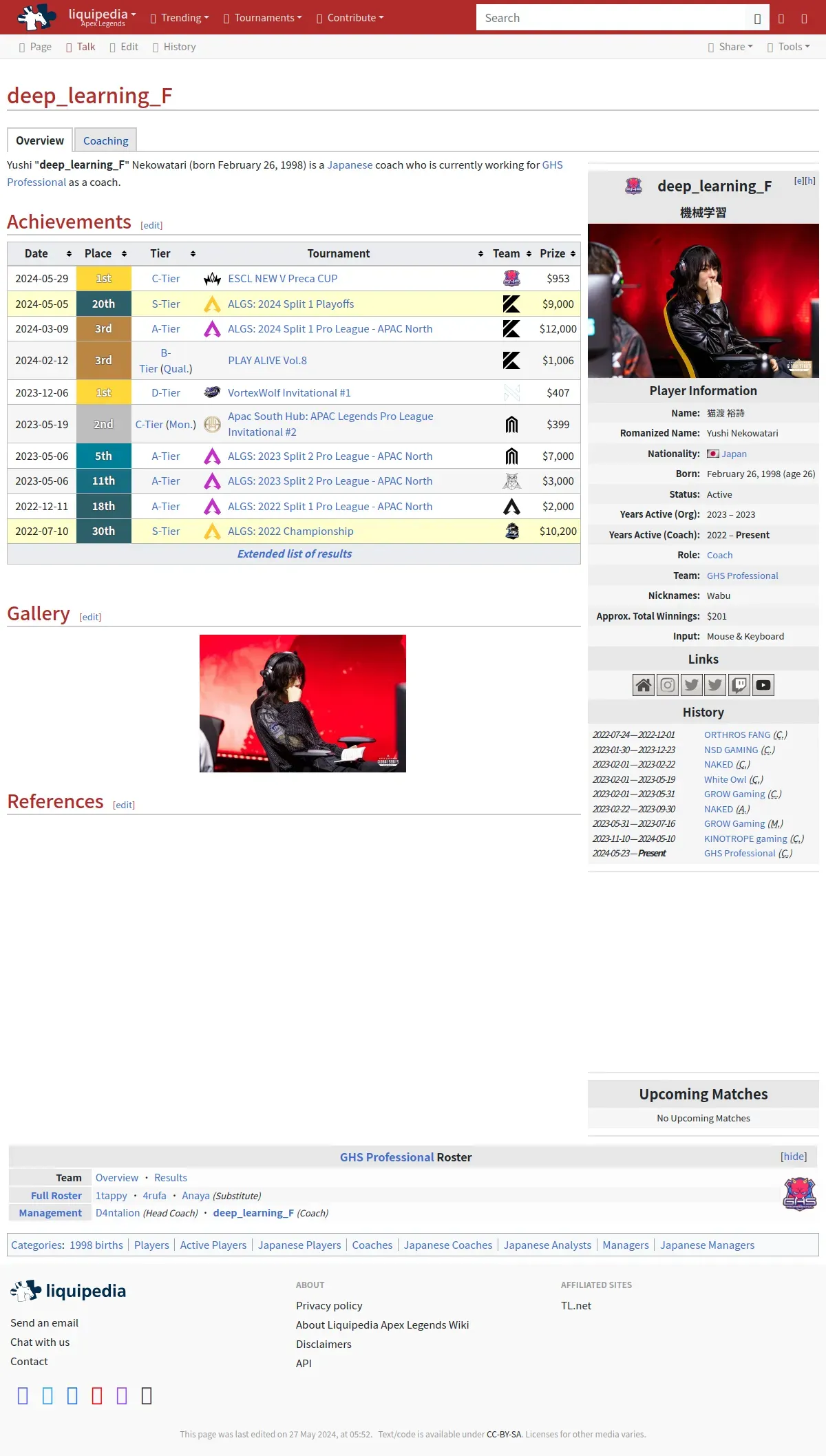Click the infobox [e] edit link
Image resolution: width=826 pixels, height=1456 pixels.
(799, 180)
